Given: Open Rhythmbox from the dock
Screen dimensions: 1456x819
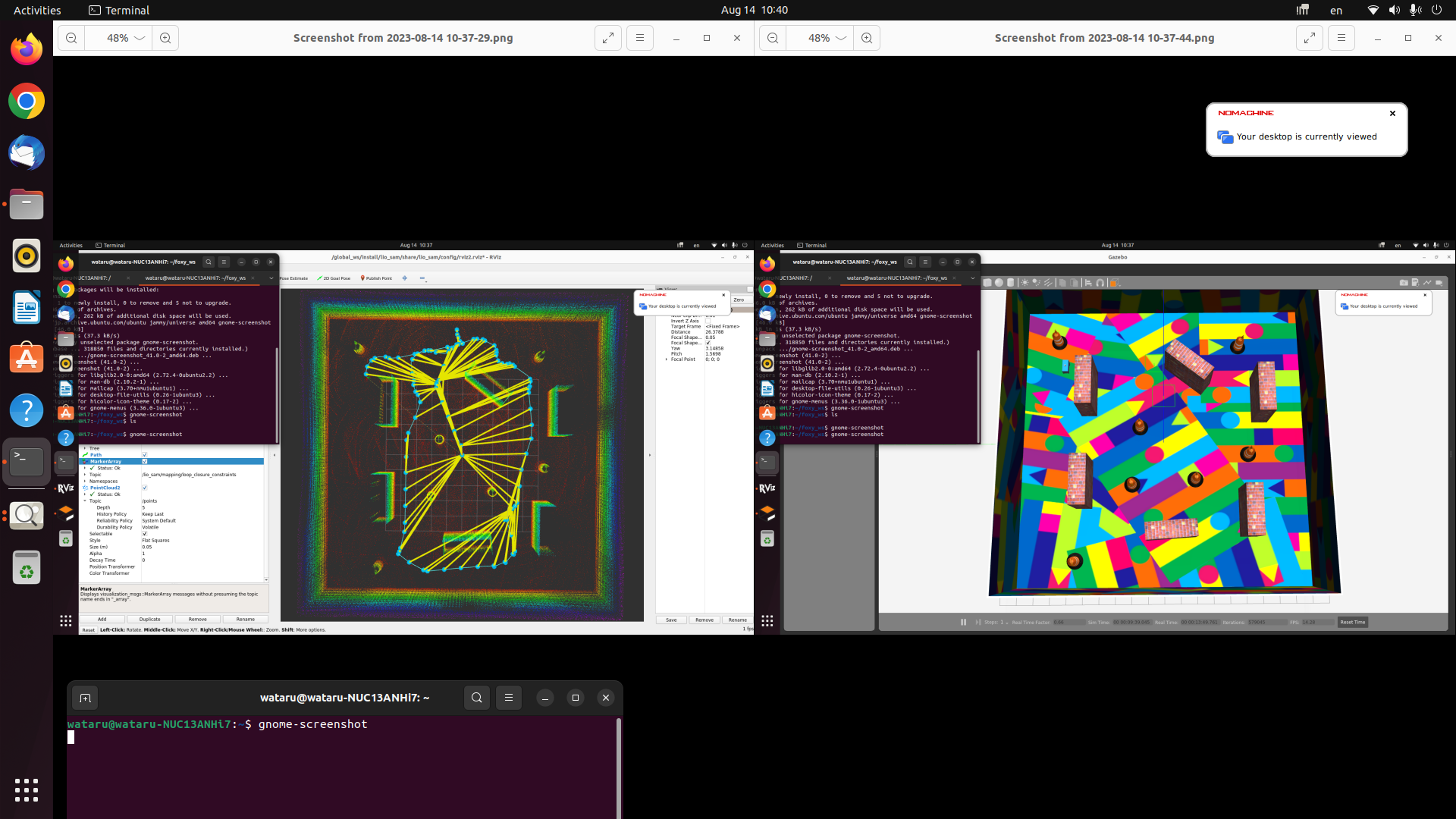Looking at the screenshot, I should click(27, 256).
